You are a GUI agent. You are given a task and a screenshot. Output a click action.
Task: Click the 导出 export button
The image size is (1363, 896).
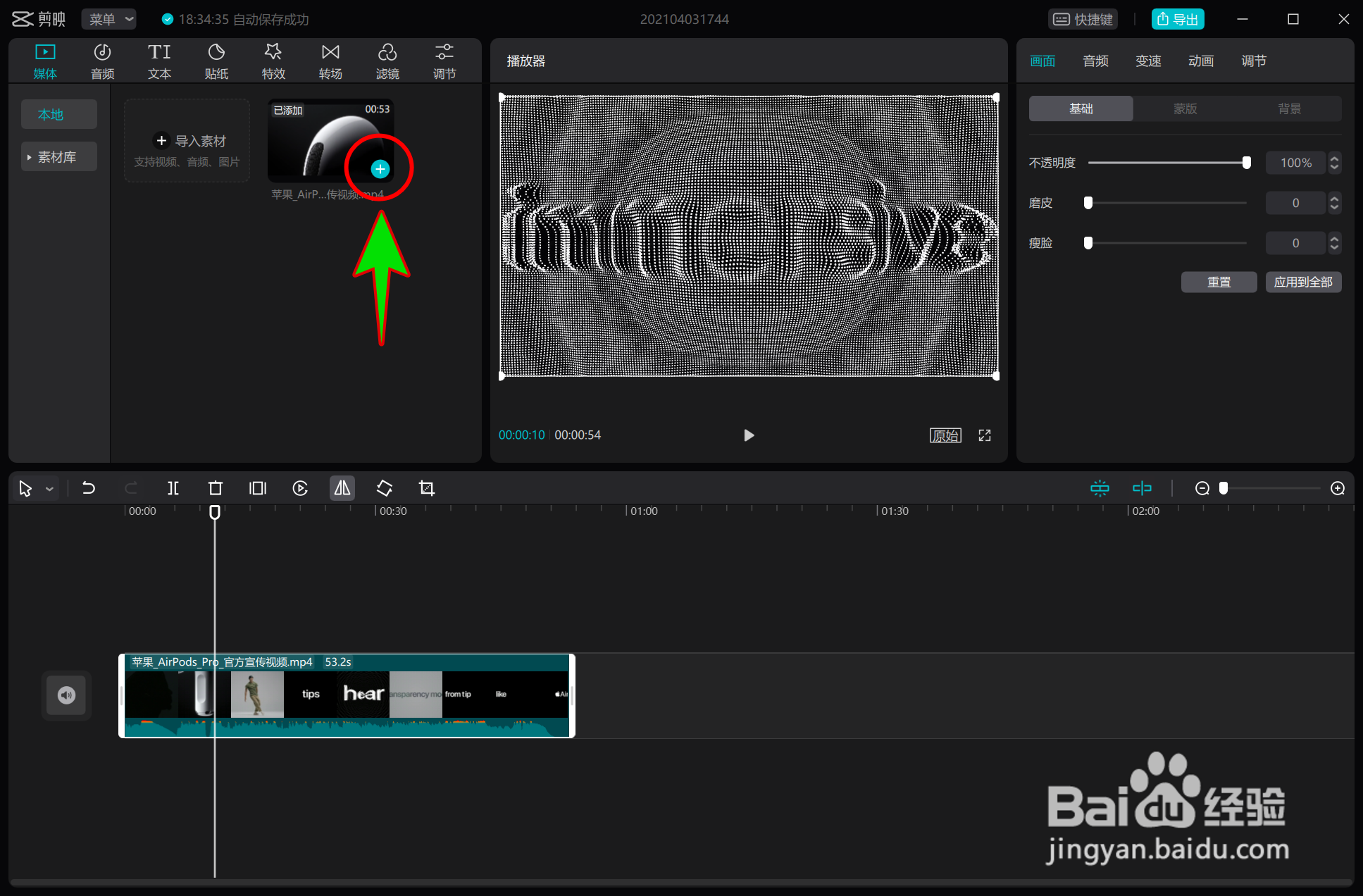point(1178,19)
